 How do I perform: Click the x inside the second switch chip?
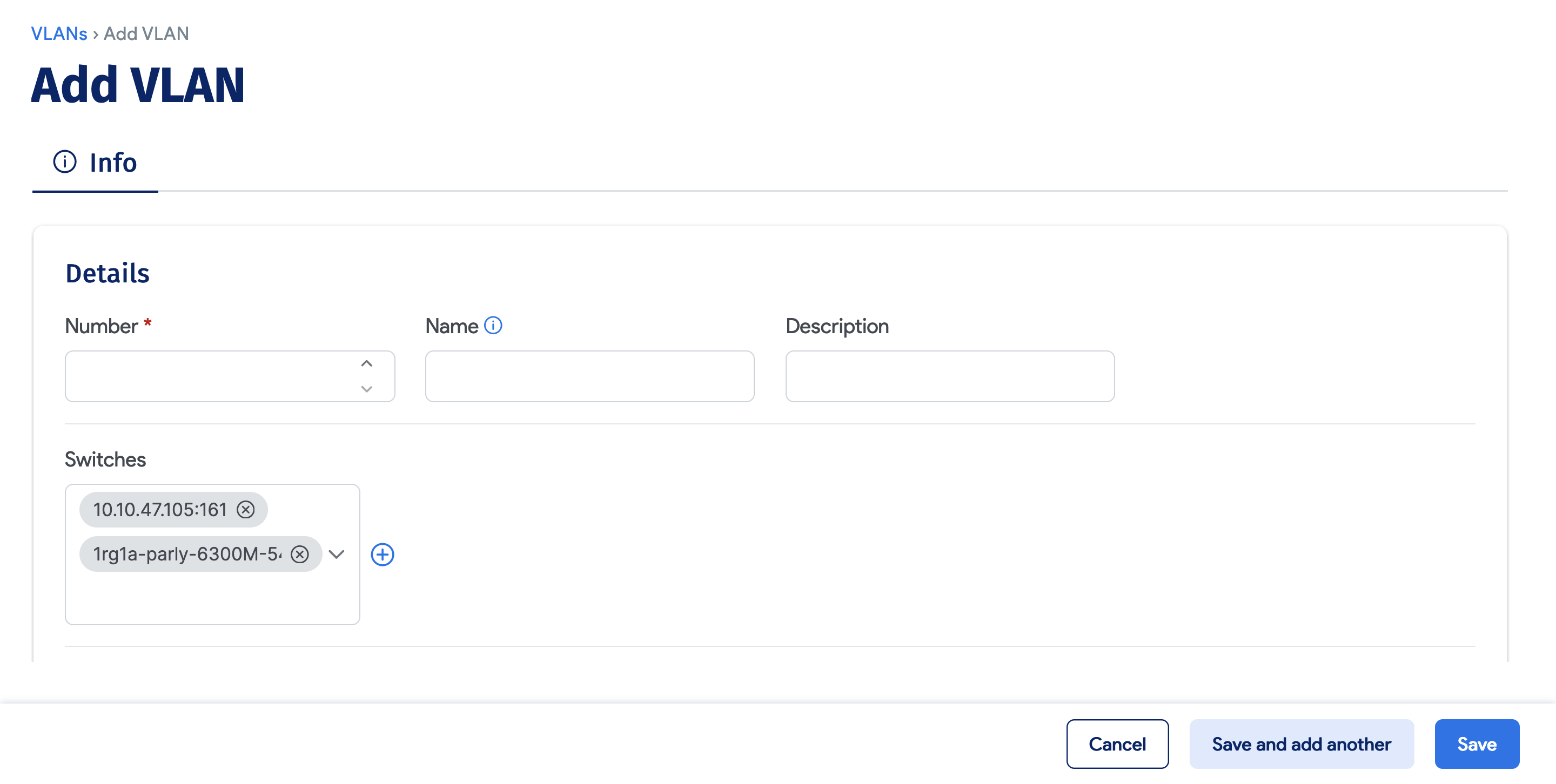click(x=300, y=553)
